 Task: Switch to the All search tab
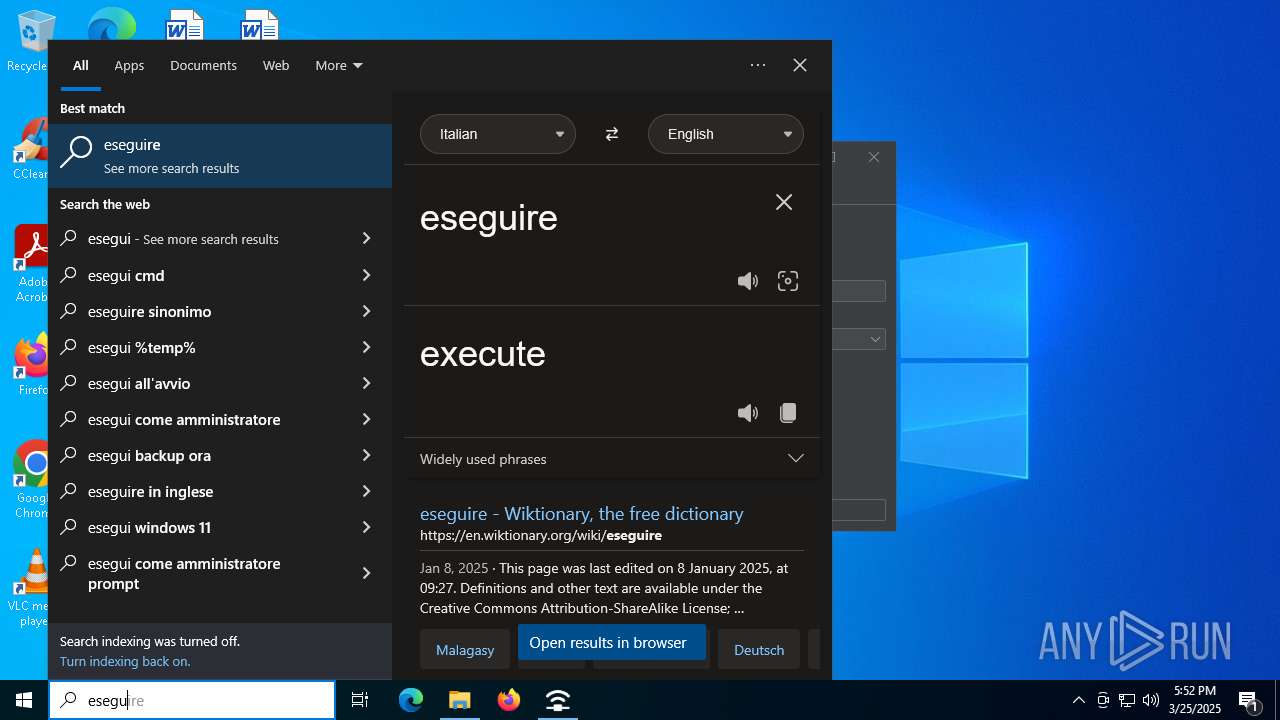pyautogui.click(x=81, y=65)
